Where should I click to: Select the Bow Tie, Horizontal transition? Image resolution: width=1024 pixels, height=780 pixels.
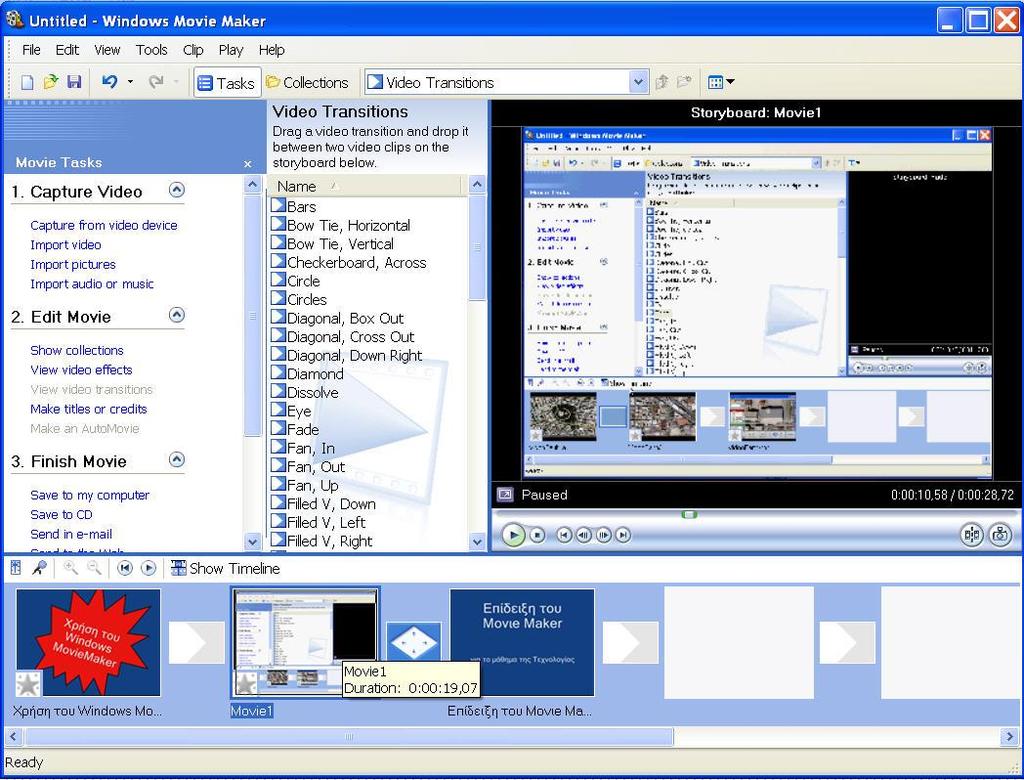(340, 225)
